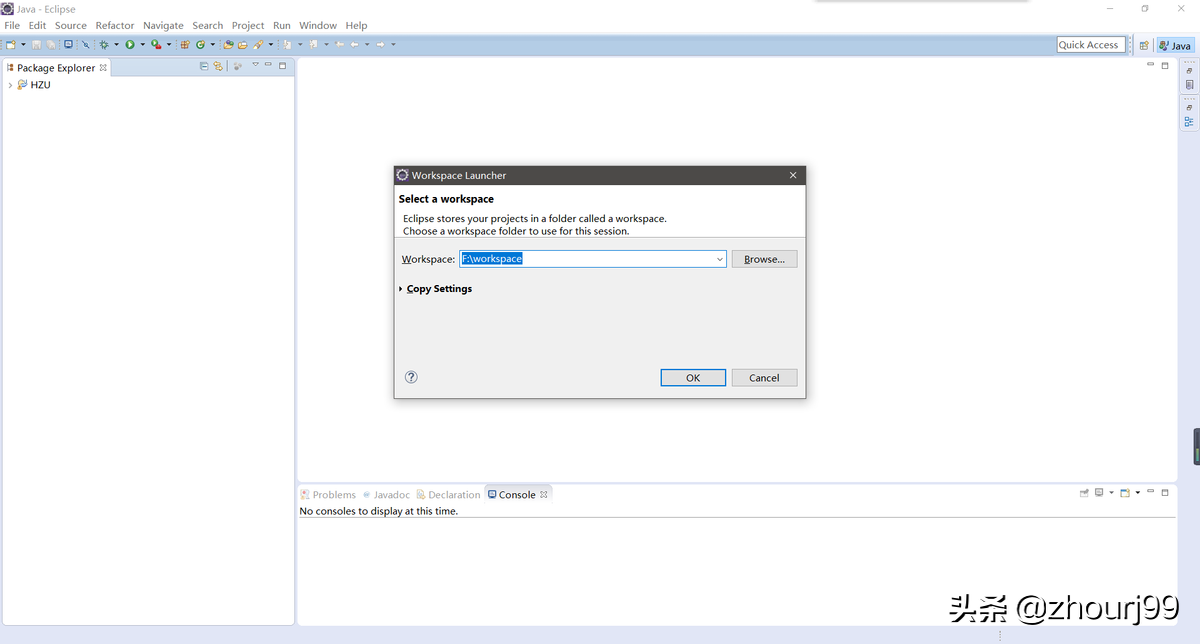This screenshot has width=1200, height=644.
Task: Click Collapse All in Package Explorer
Action: pos(204,66)
